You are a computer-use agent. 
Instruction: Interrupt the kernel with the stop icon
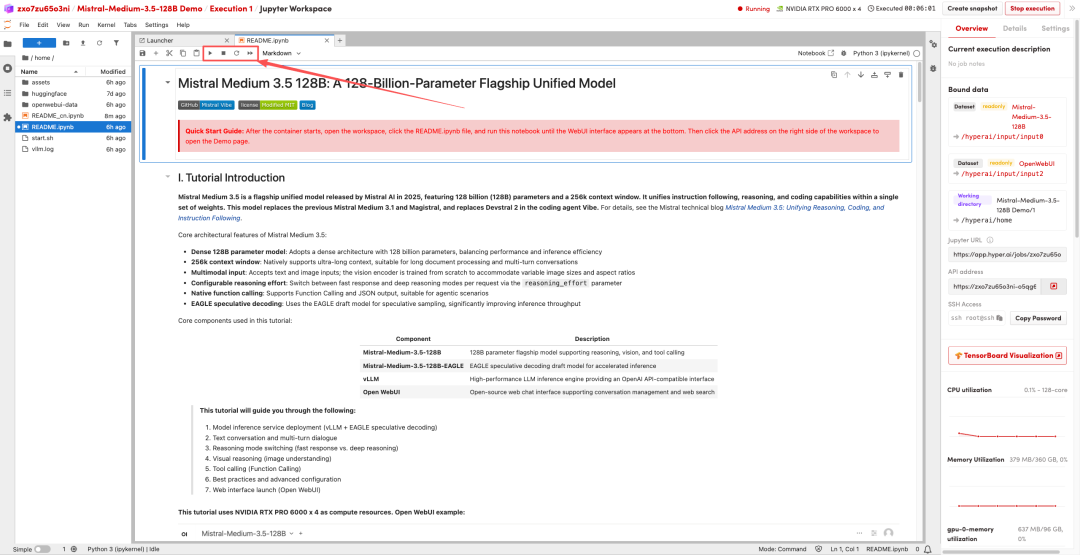[x=223, y=53]
